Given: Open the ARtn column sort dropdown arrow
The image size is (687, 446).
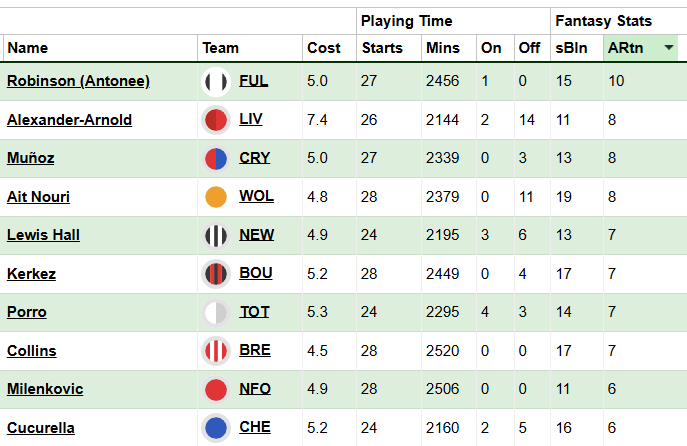Looking at the screenshot, I should click(x=669, y=47).
